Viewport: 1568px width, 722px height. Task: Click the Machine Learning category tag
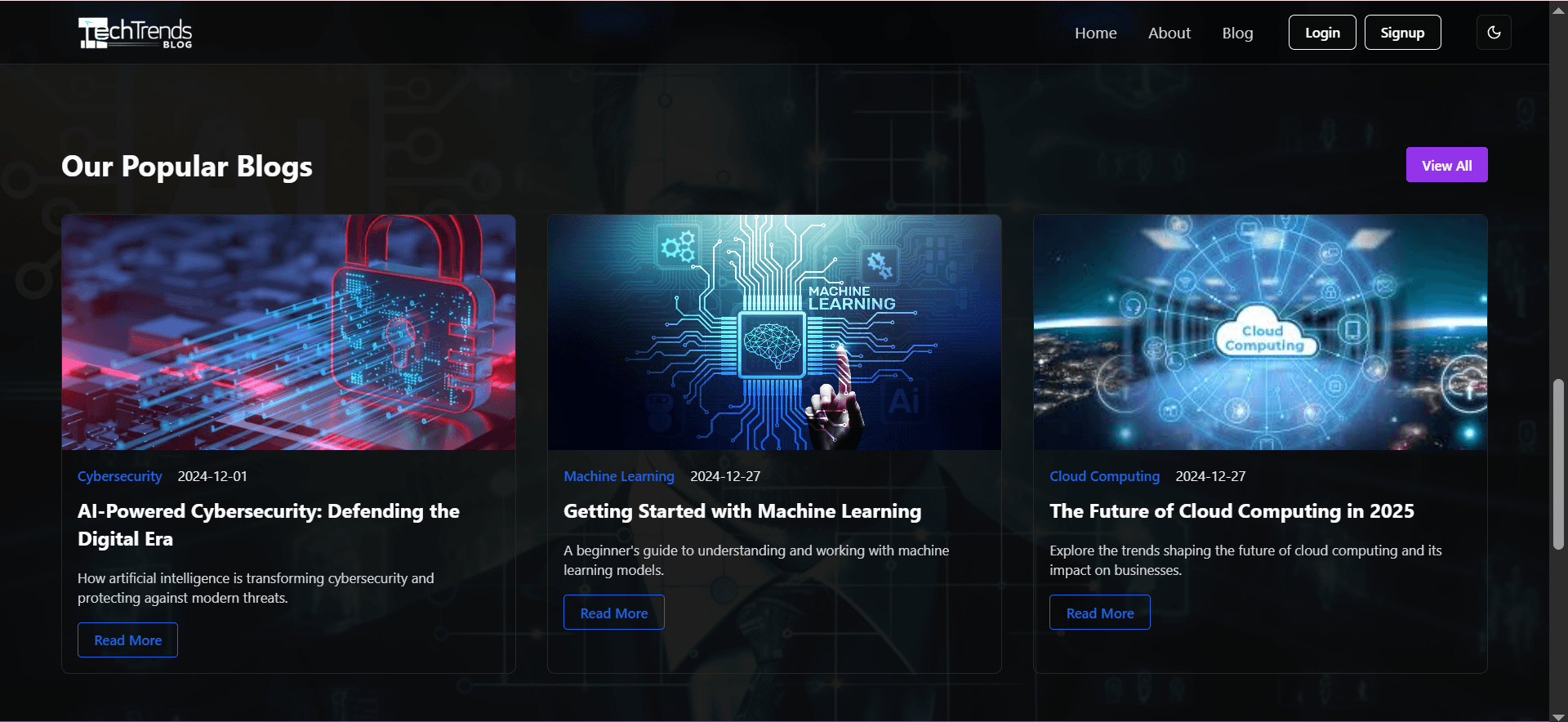point(618,476)
